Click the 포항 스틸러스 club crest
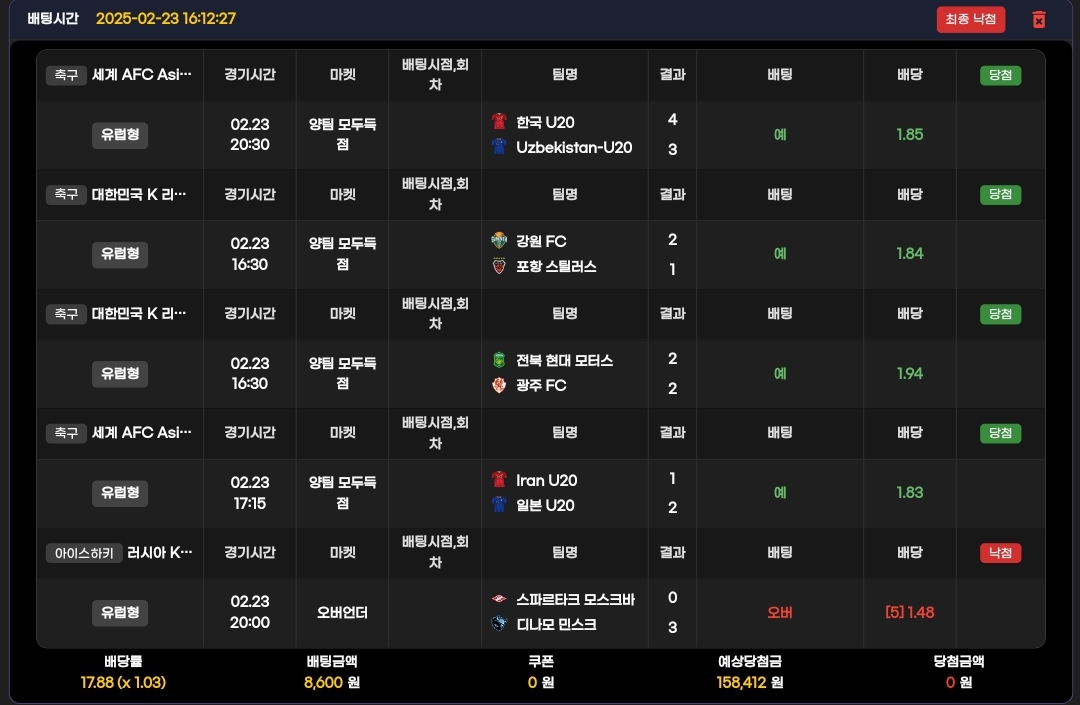This screenshot has width=1080, height=705. tap(499, 266)
